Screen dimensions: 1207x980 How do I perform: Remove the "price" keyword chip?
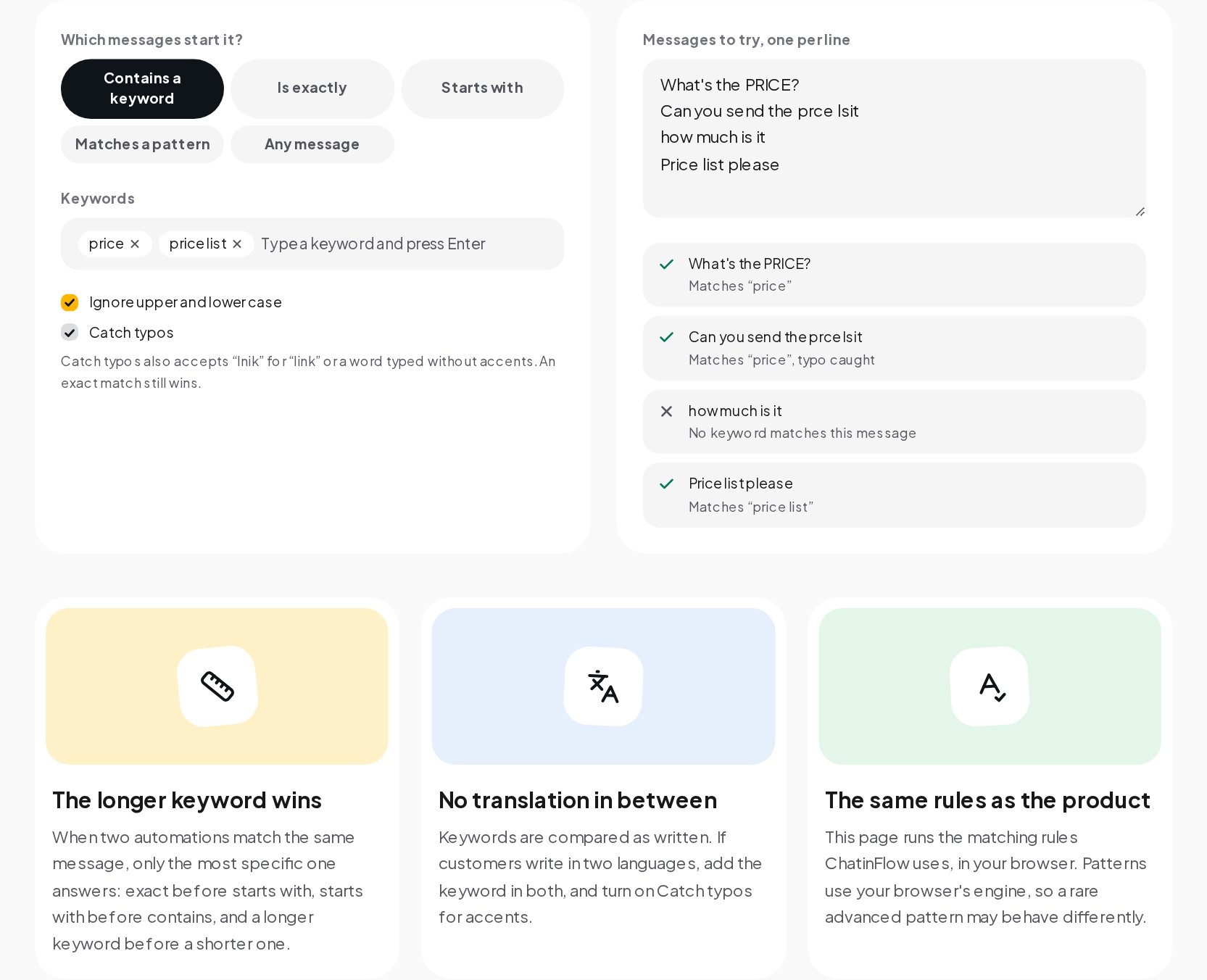click(135, 244)
